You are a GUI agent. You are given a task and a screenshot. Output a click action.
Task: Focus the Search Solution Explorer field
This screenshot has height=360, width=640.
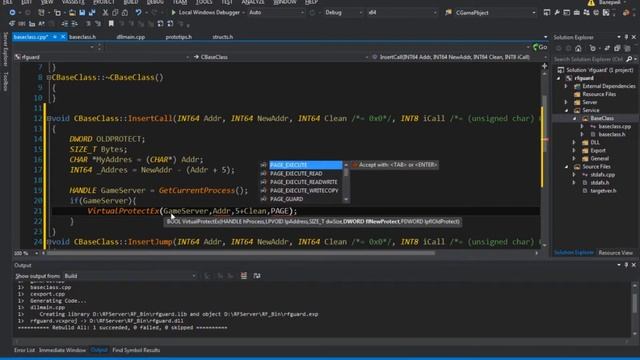click(589, 59)
